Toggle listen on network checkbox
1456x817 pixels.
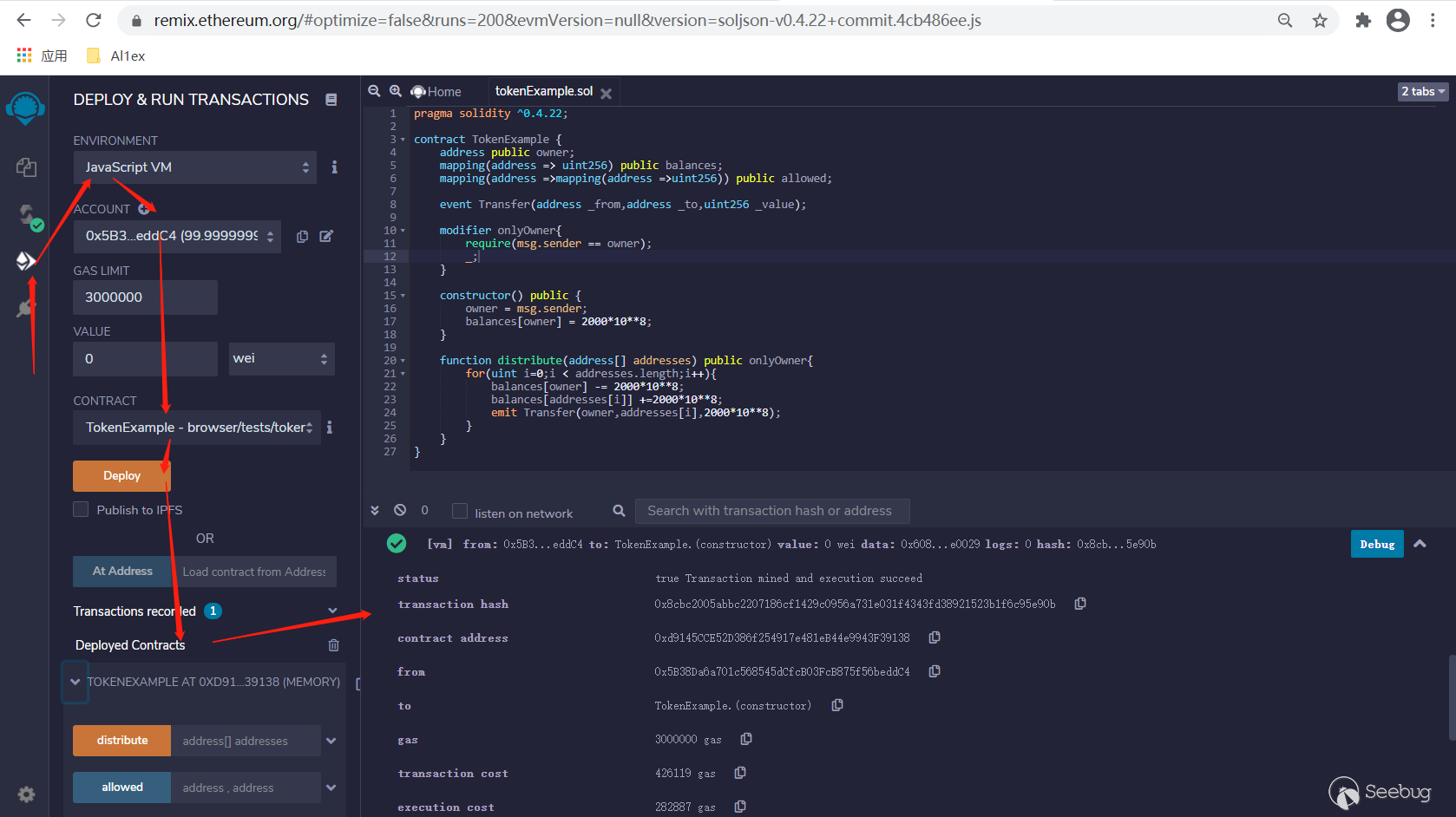[460, 512]
